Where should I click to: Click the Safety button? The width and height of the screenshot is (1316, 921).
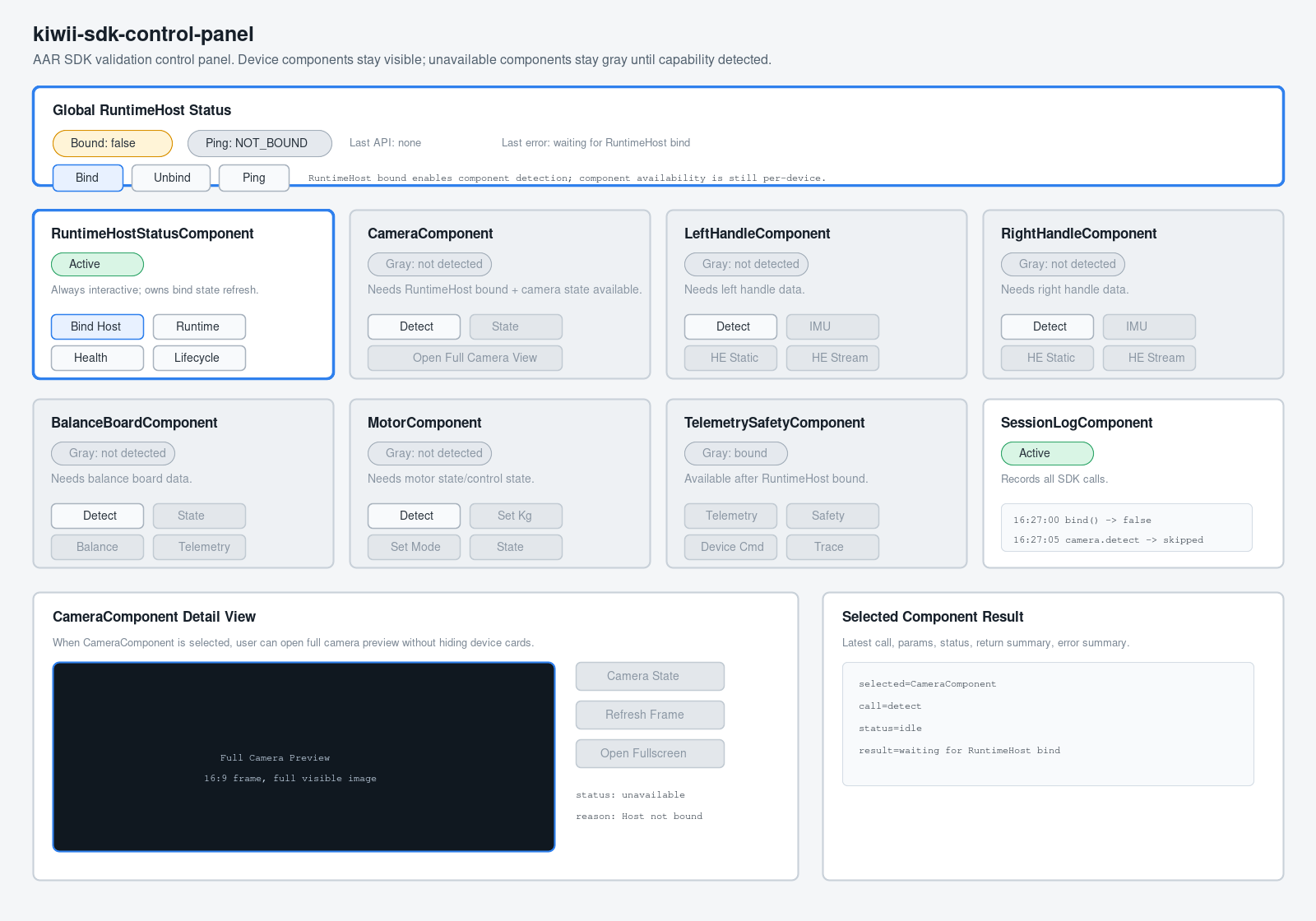point(832,516)
